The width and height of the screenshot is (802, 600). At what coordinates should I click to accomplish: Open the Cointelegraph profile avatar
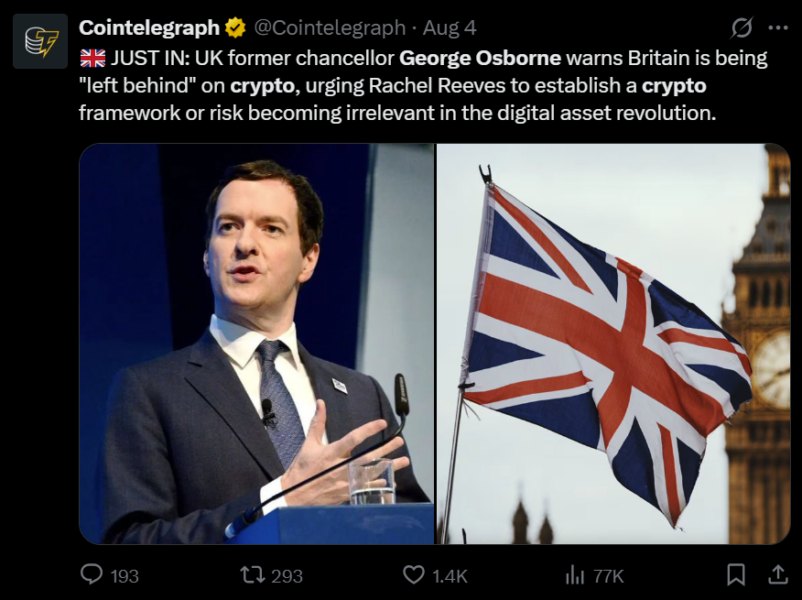click(40, 41)
